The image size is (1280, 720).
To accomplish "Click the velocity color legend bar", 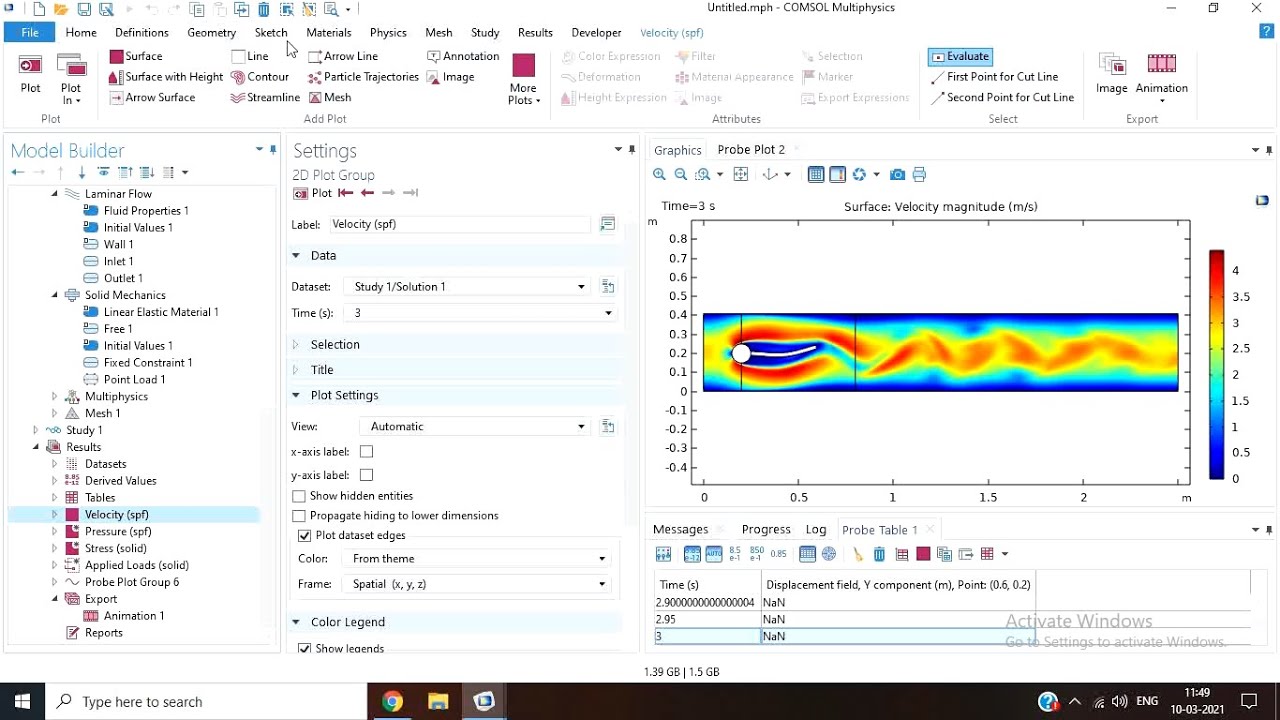I will pyautogui.click(x=1217, y=365).
